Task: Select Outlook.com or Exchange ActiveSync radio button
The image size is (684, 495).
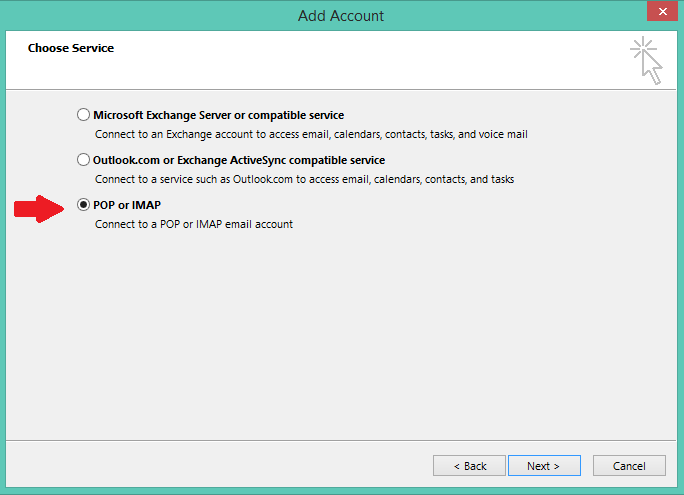Action: [83, 160]
